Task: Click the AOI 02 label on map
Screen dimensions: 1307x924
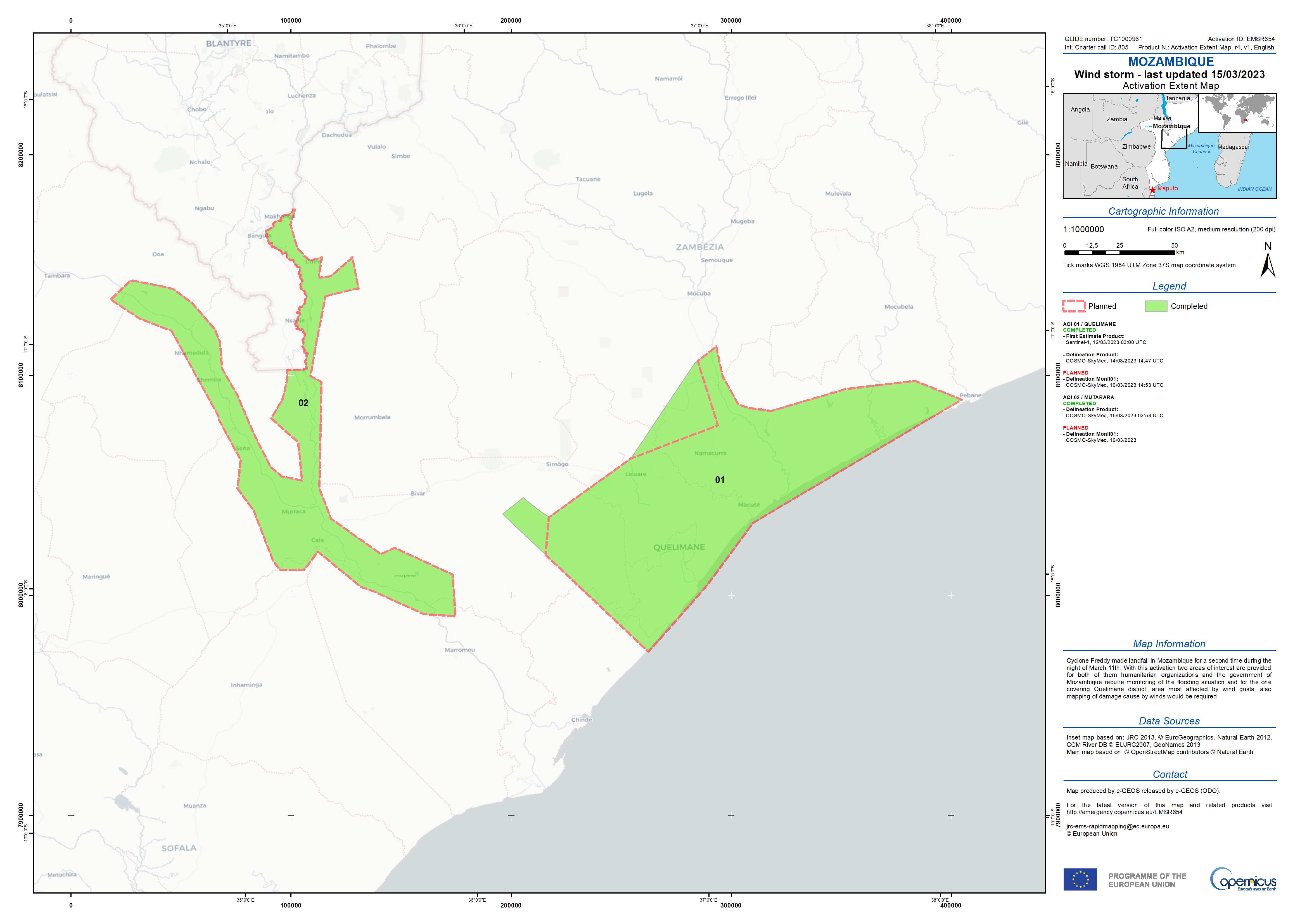Action: tap(303, 403)
